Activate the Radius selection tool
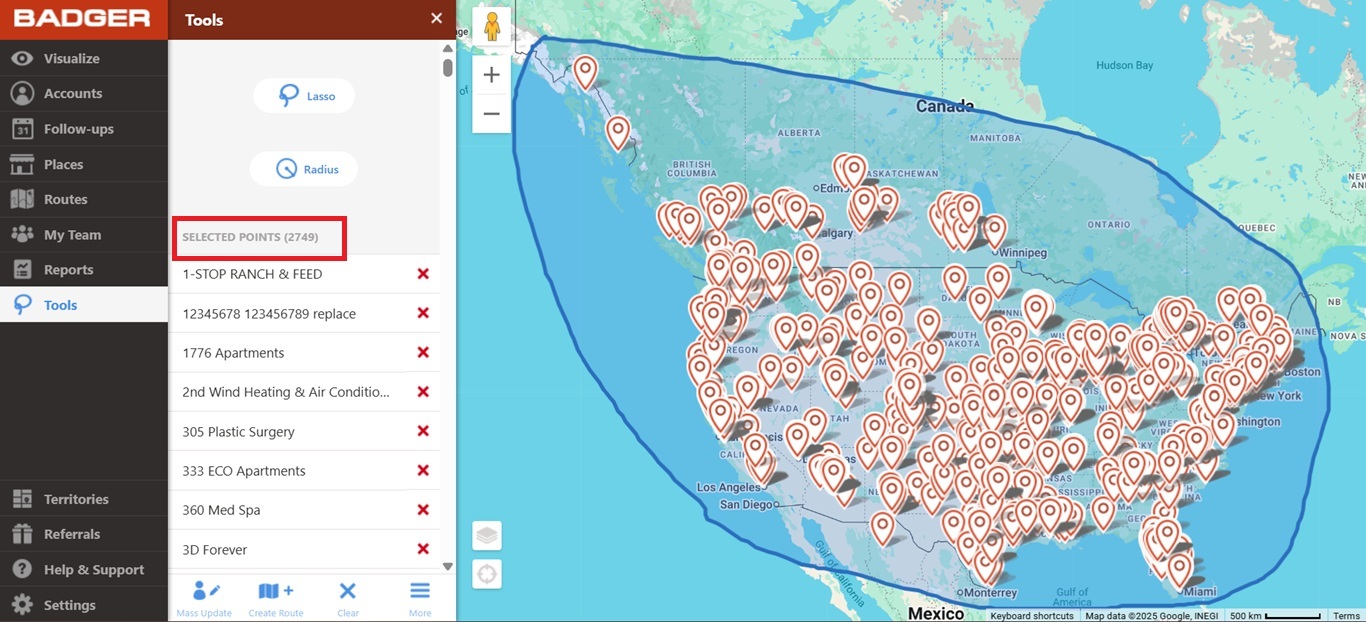Viewport: 1366px width, 622px height. [x=304, y=169]
